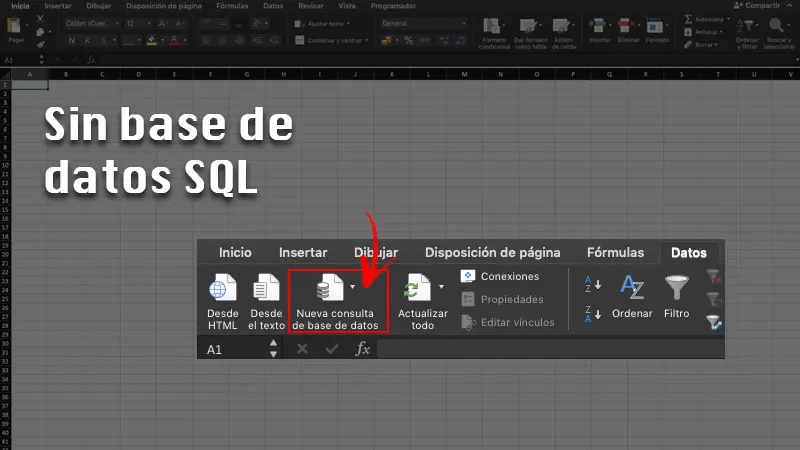
Task: Click the grayed Propiedades item
Action: pos(502,299)
